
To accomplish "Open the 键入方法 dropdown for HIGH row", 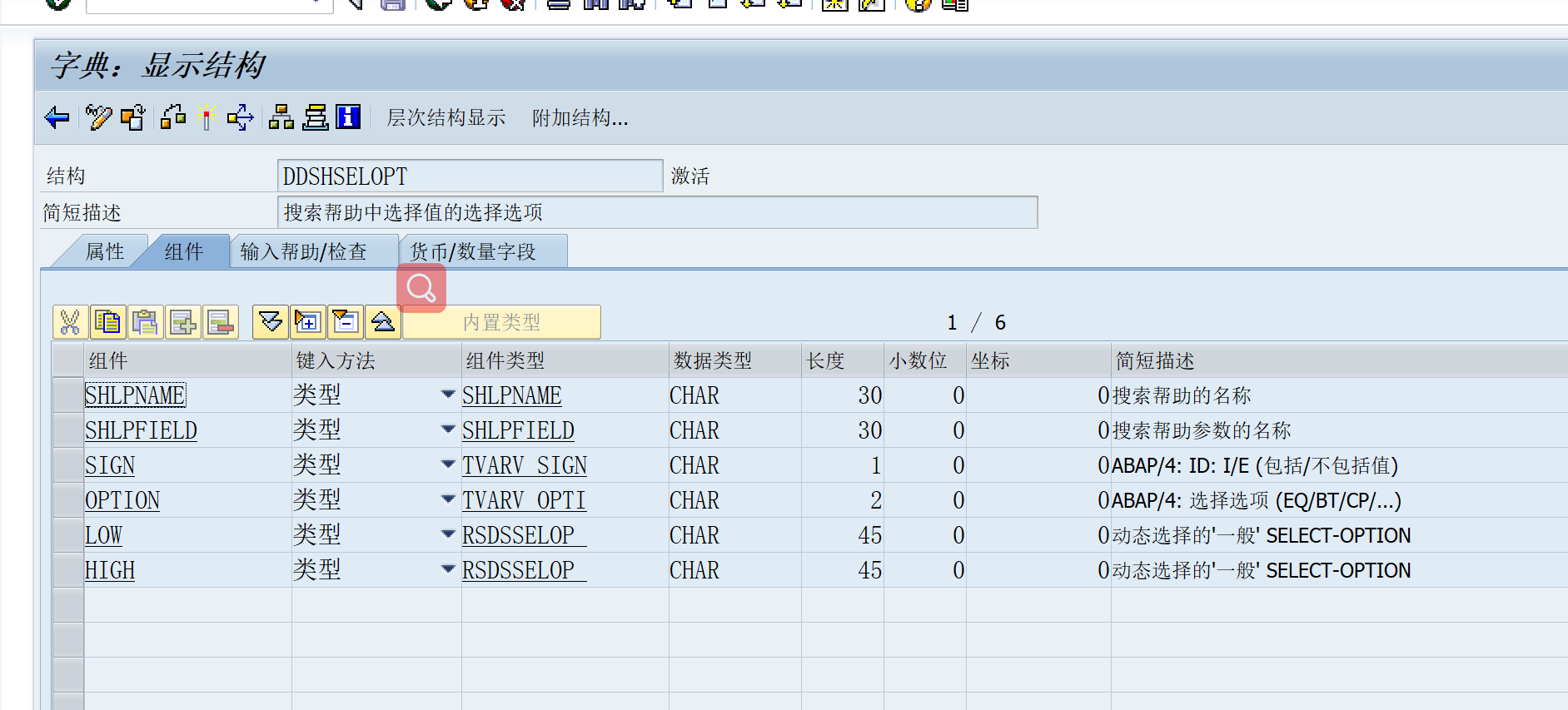I will click(448, 569).
